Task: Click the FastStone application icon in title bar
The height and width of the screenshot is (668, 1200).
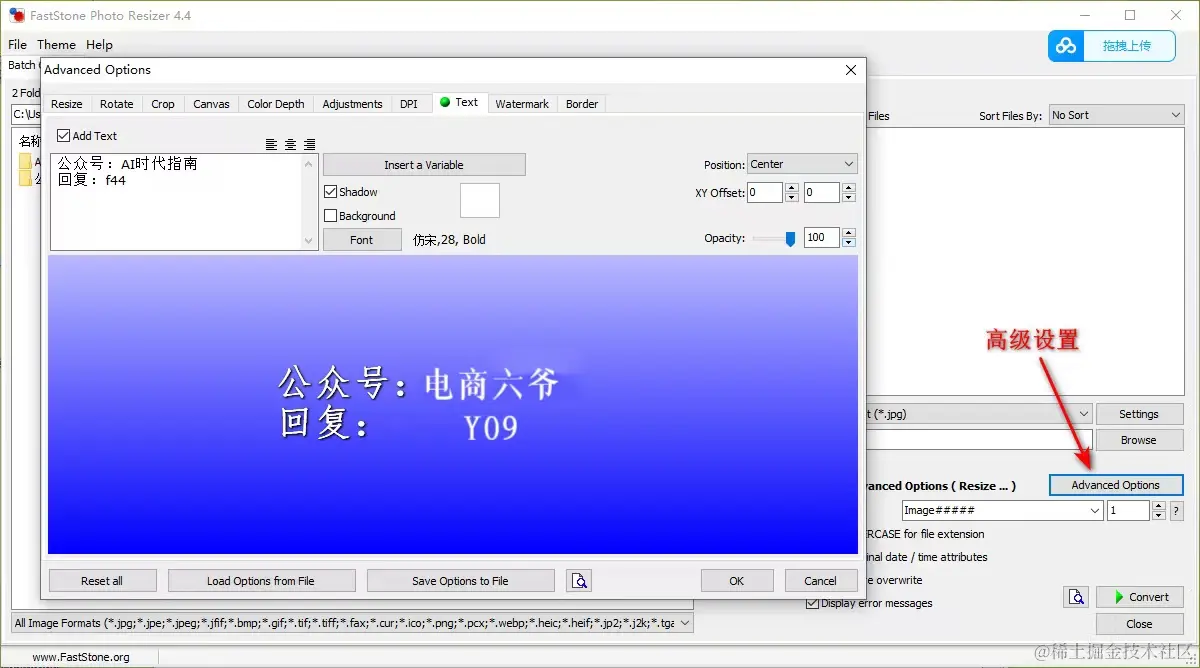Action: point(14,14)
